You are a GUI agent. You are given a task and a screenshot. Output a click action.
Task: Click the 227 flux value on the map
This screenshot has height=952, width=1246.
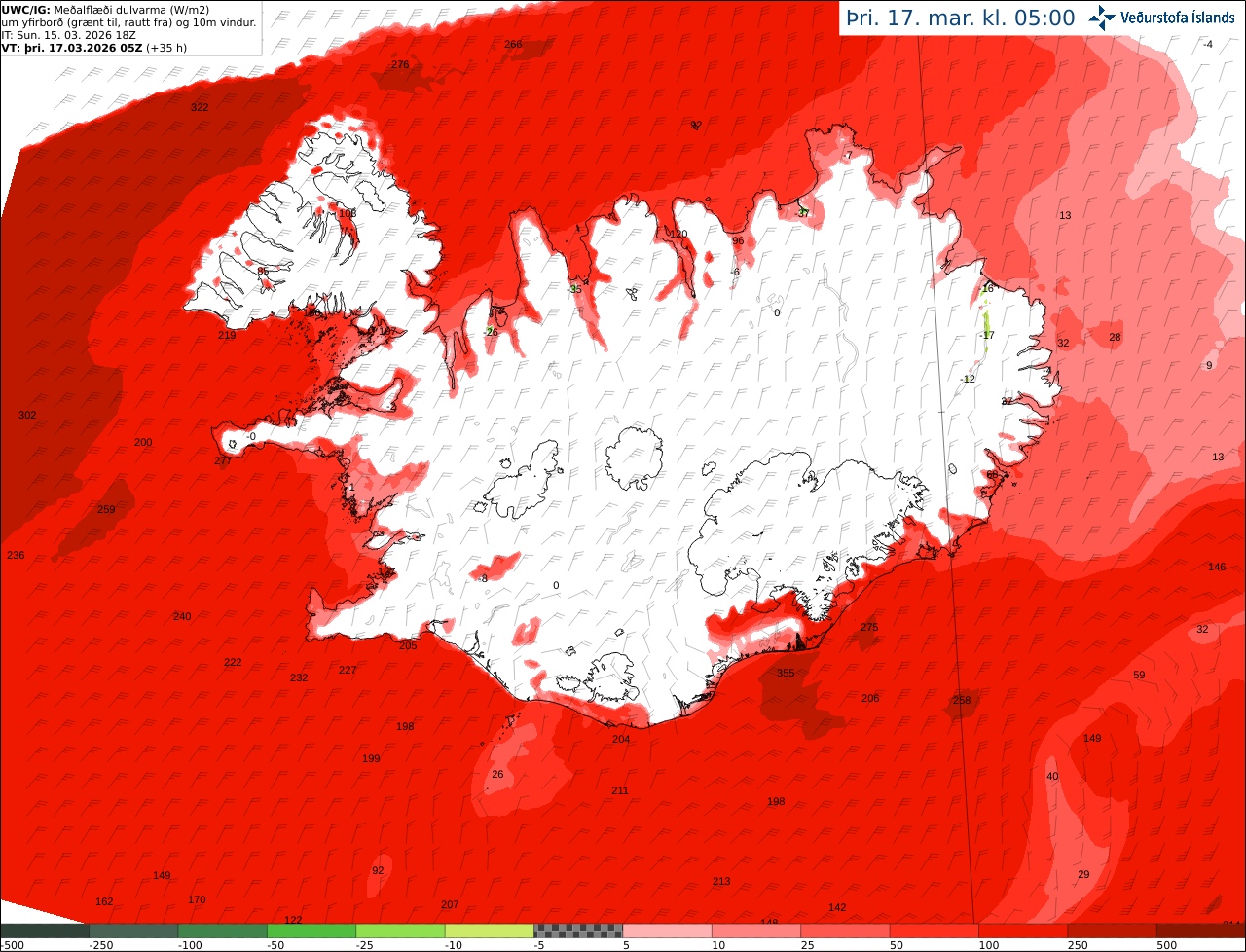[x=348, y=670]
